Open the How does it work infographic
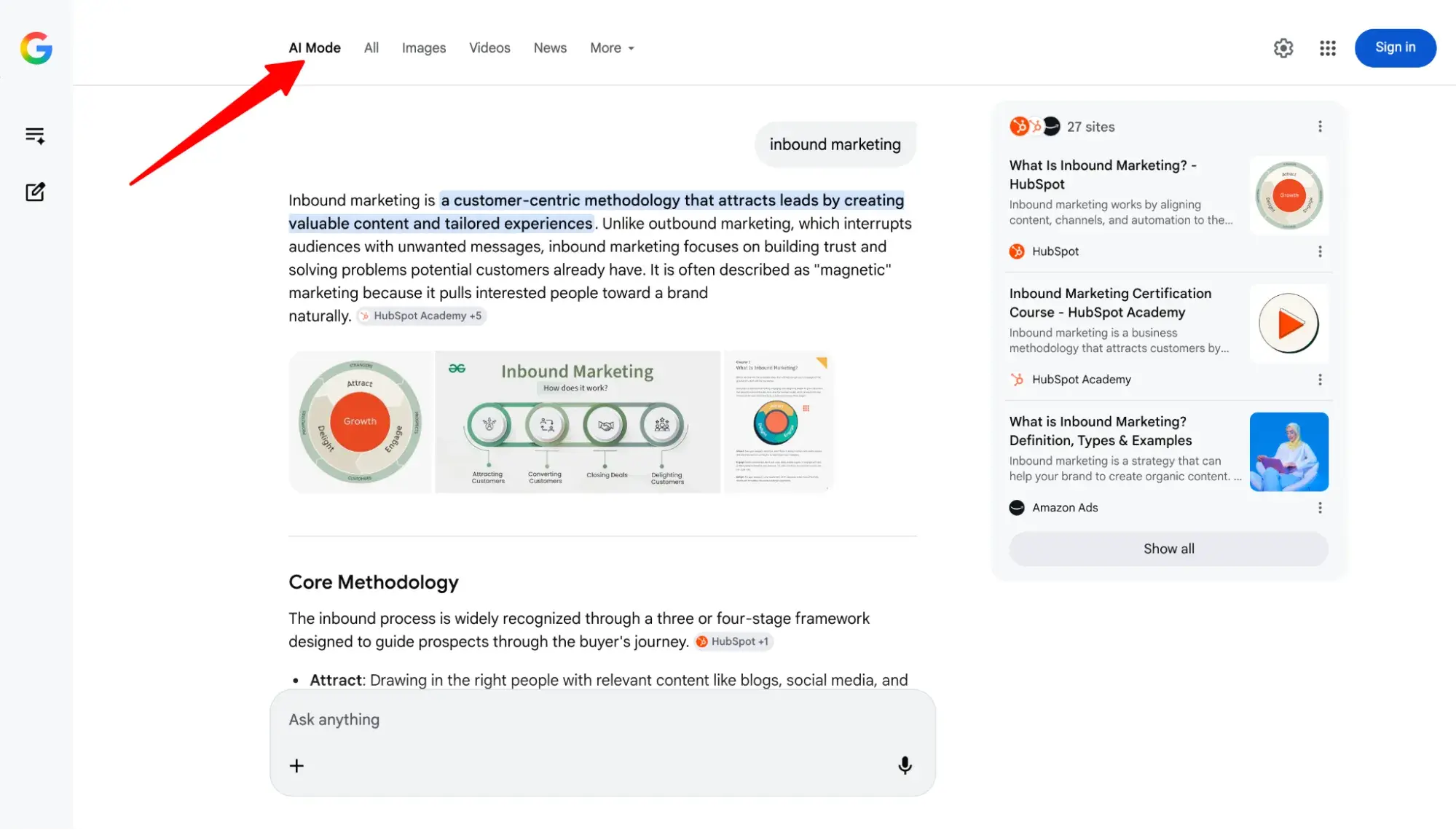 (577, 422)
